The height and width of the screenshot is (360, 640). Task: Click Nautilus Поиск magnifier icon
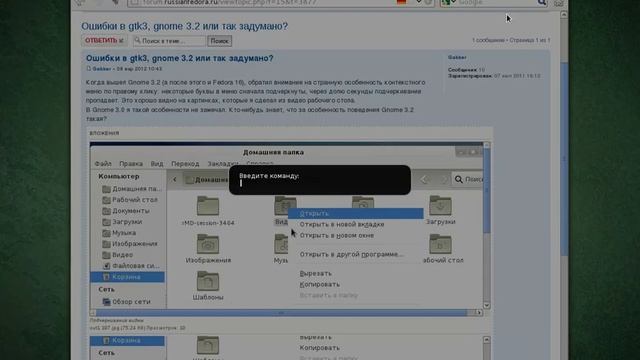459,180
